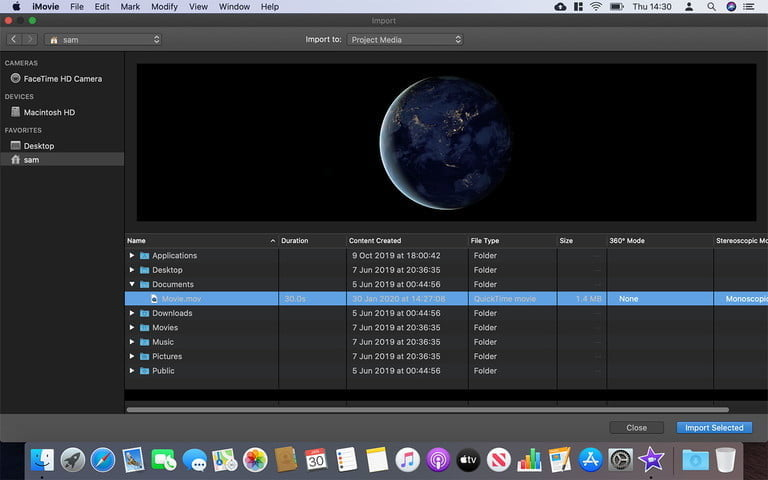Click the sam home folder in sidebar
This screenshot has height=480, width=768.
(x=31, y=160)
